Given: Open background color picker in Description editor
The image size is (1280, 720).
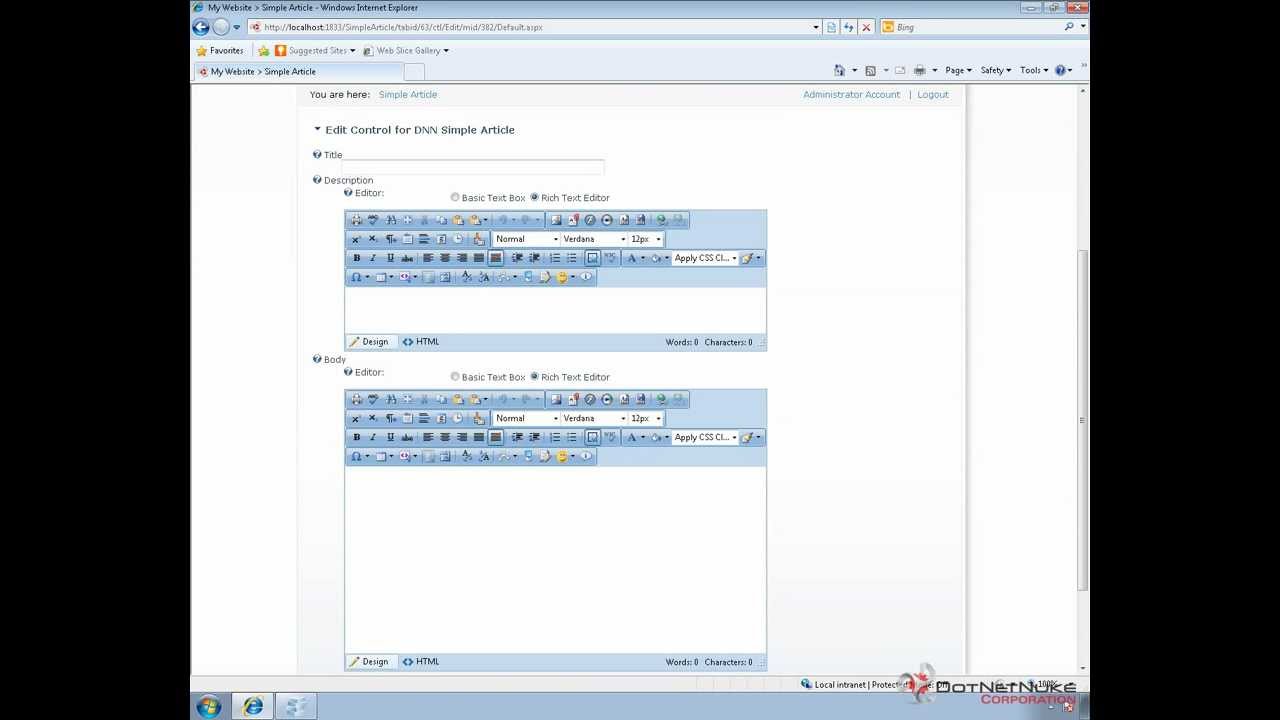Looking at the screenshot, I should pos(659,258).
